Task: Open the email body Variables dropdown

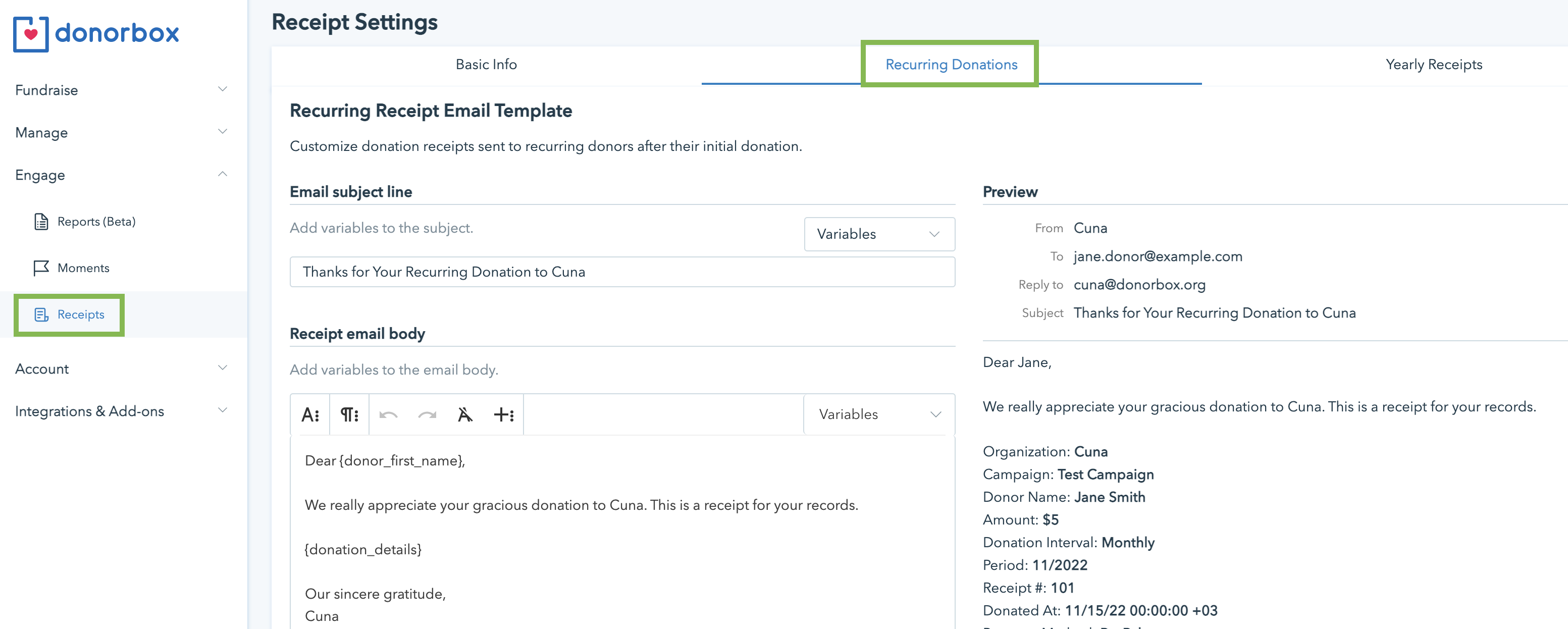Action: tap(879, 414)
